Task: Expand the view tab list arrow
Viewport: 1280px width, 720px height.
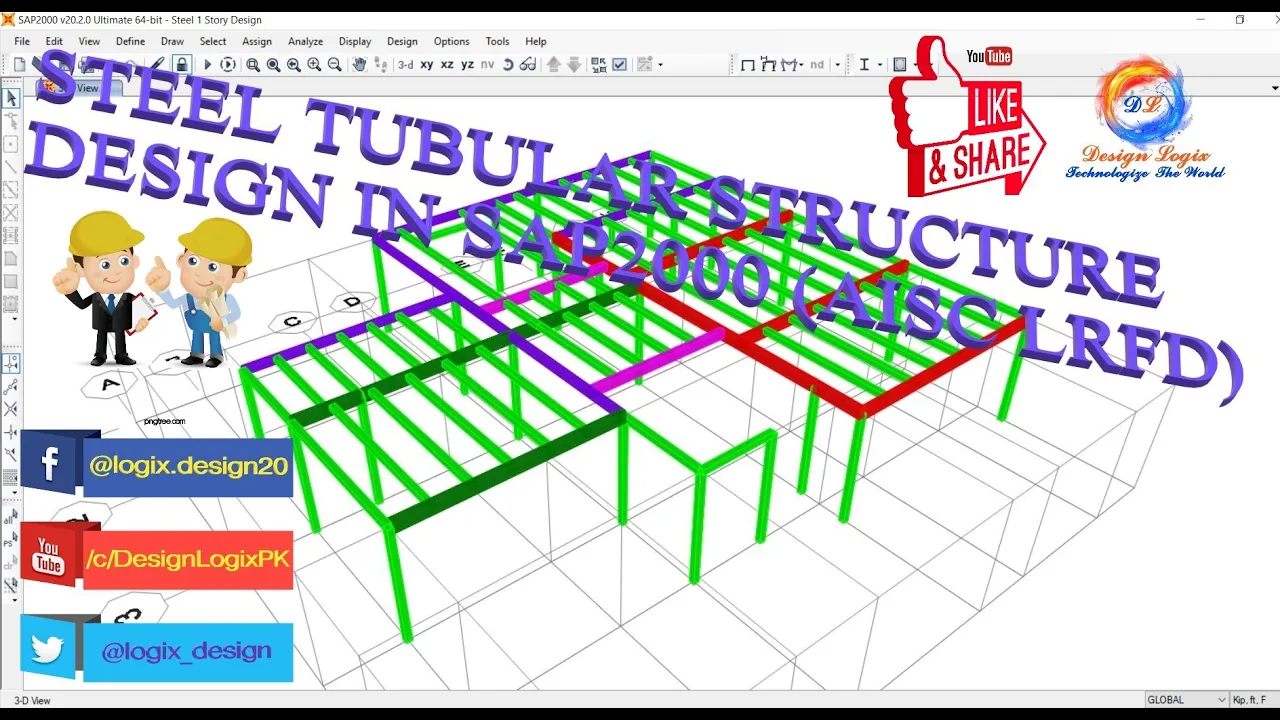Action: point(1274,88)
